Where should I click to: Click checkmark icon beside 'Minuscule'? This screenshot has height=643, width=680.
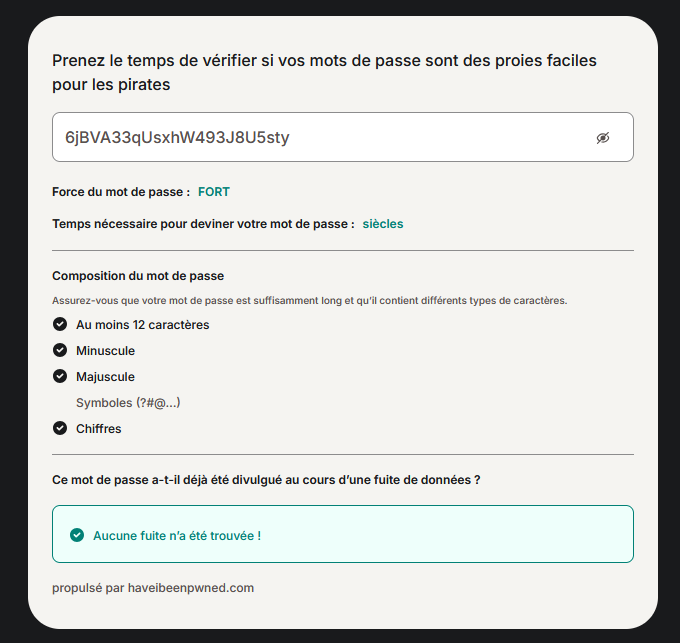[60, 350]
